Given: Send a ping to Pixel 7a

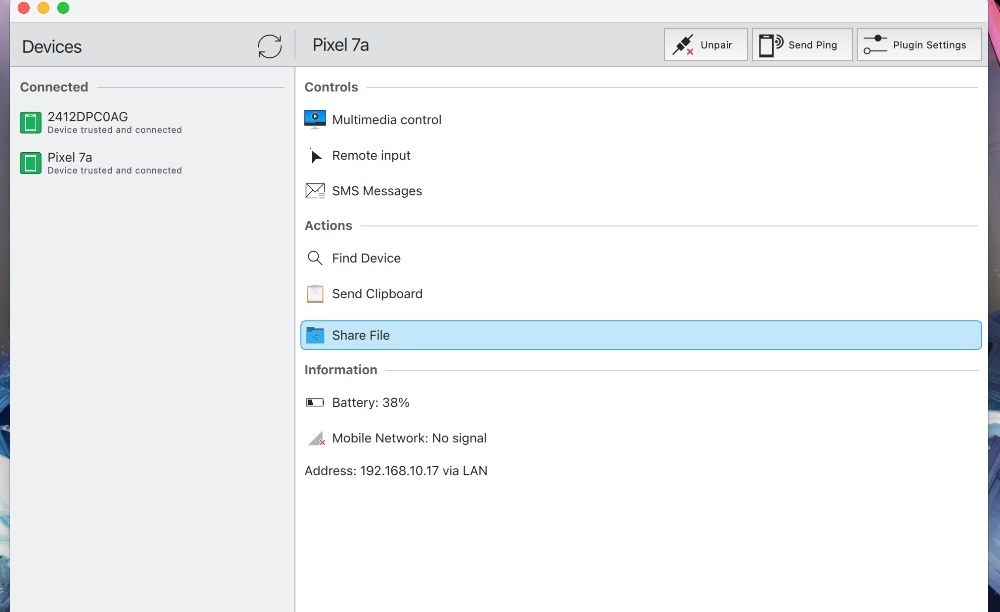Looking at the screenshot, I should point(802,45).
